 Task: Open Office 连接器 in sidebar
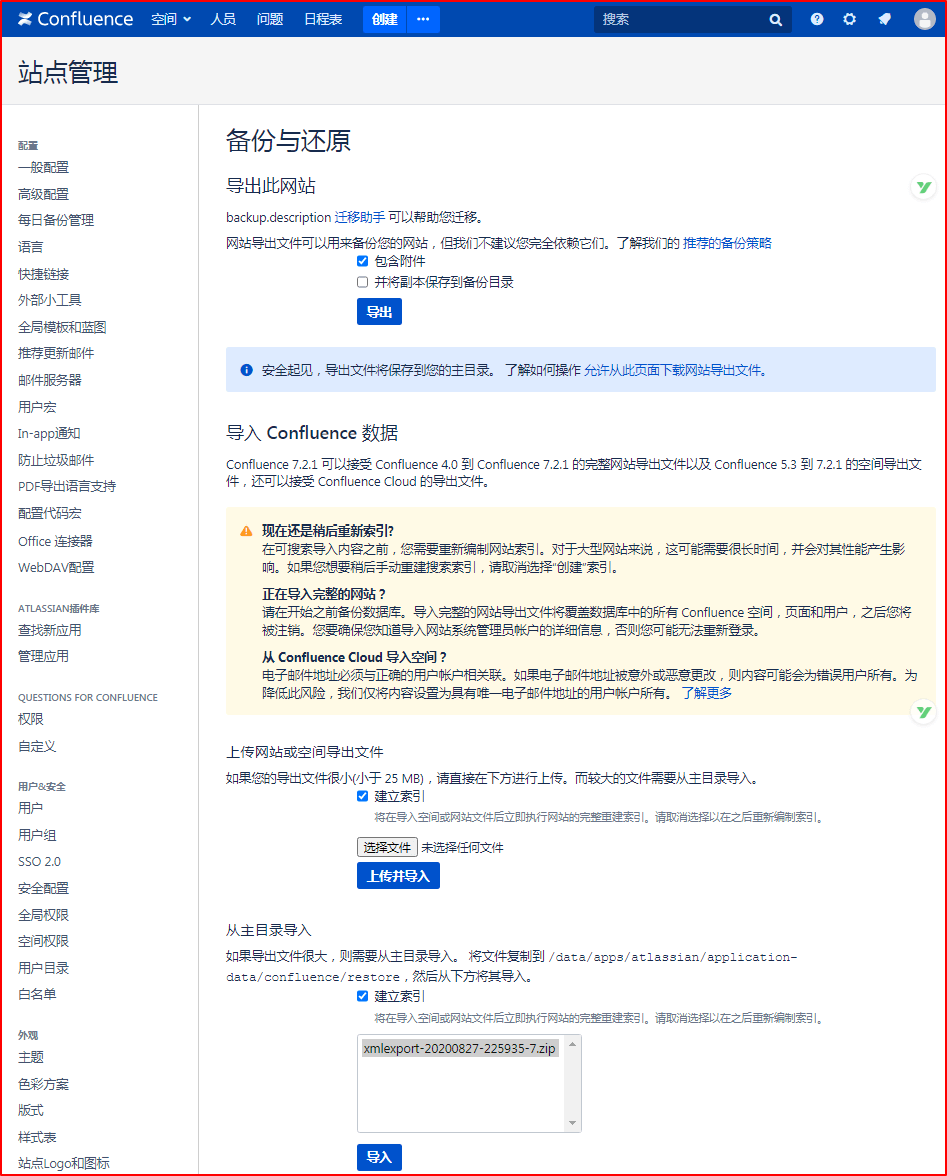[55, 542]
